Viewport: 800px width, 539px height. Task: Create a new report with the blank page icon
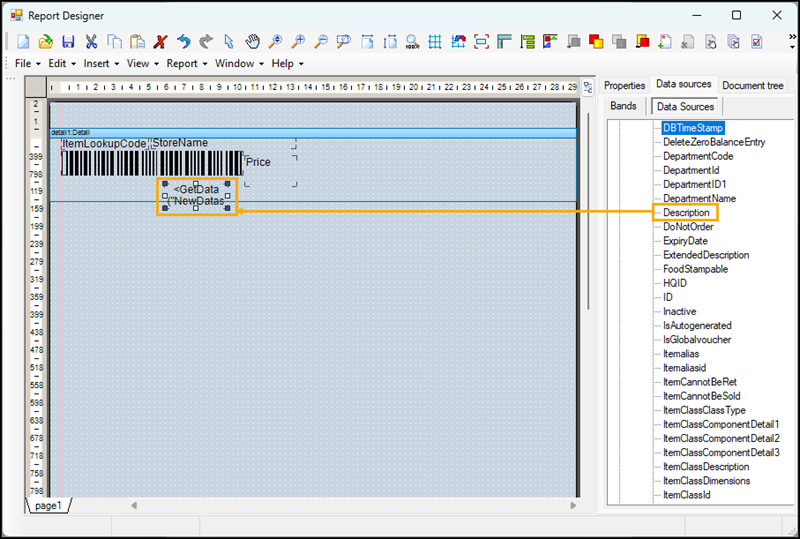23,42
